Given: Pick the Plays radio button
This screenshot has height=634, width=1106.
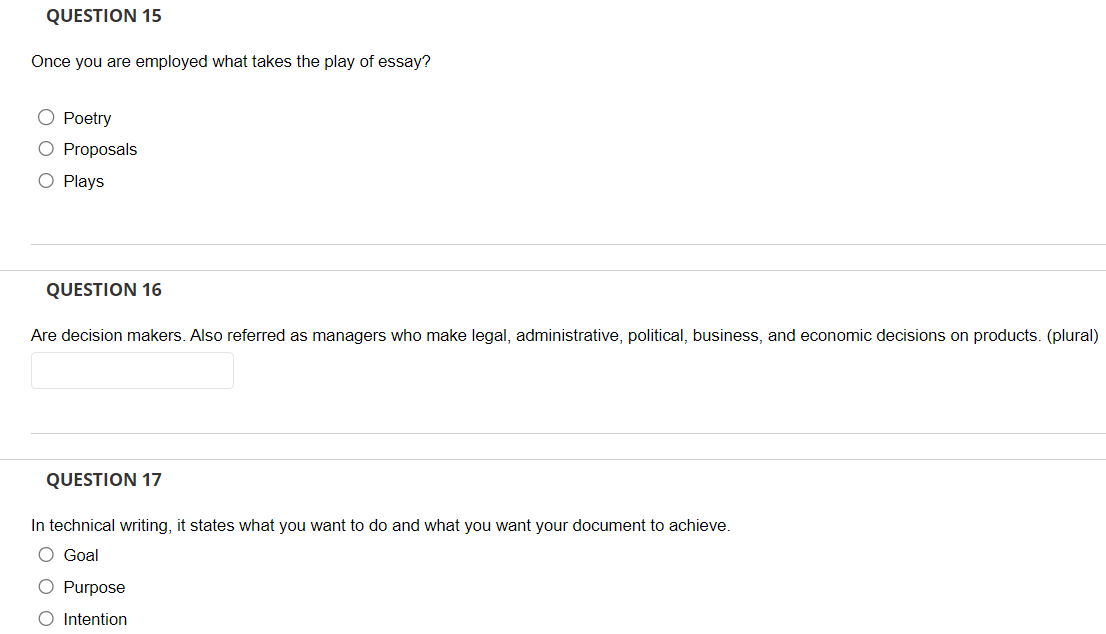Looking at the screenshot, I should click(x=46, y=181).
